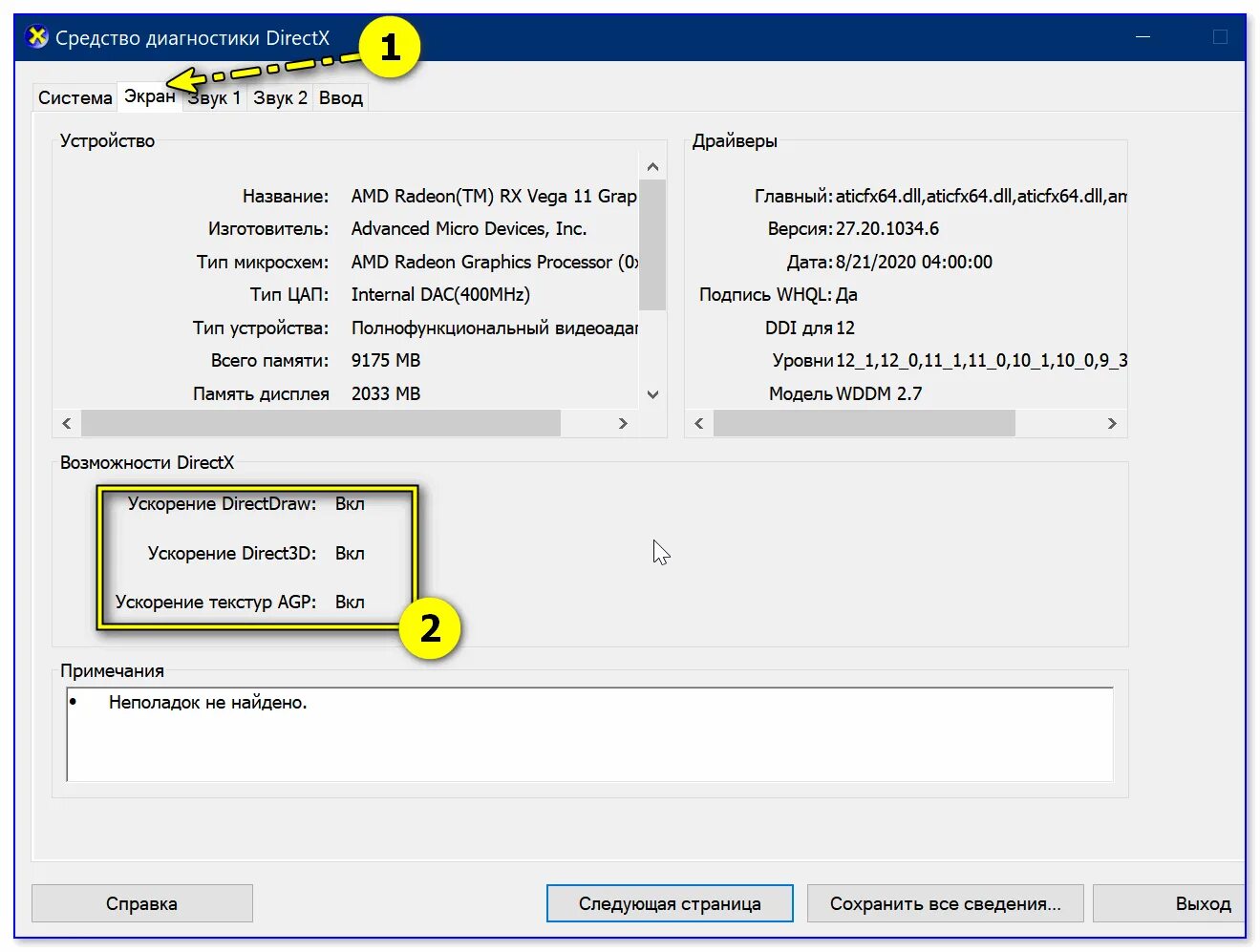Click display memory value '2033 MB'
This screenshot has width=1260, height=952.
tap(386, 393)
